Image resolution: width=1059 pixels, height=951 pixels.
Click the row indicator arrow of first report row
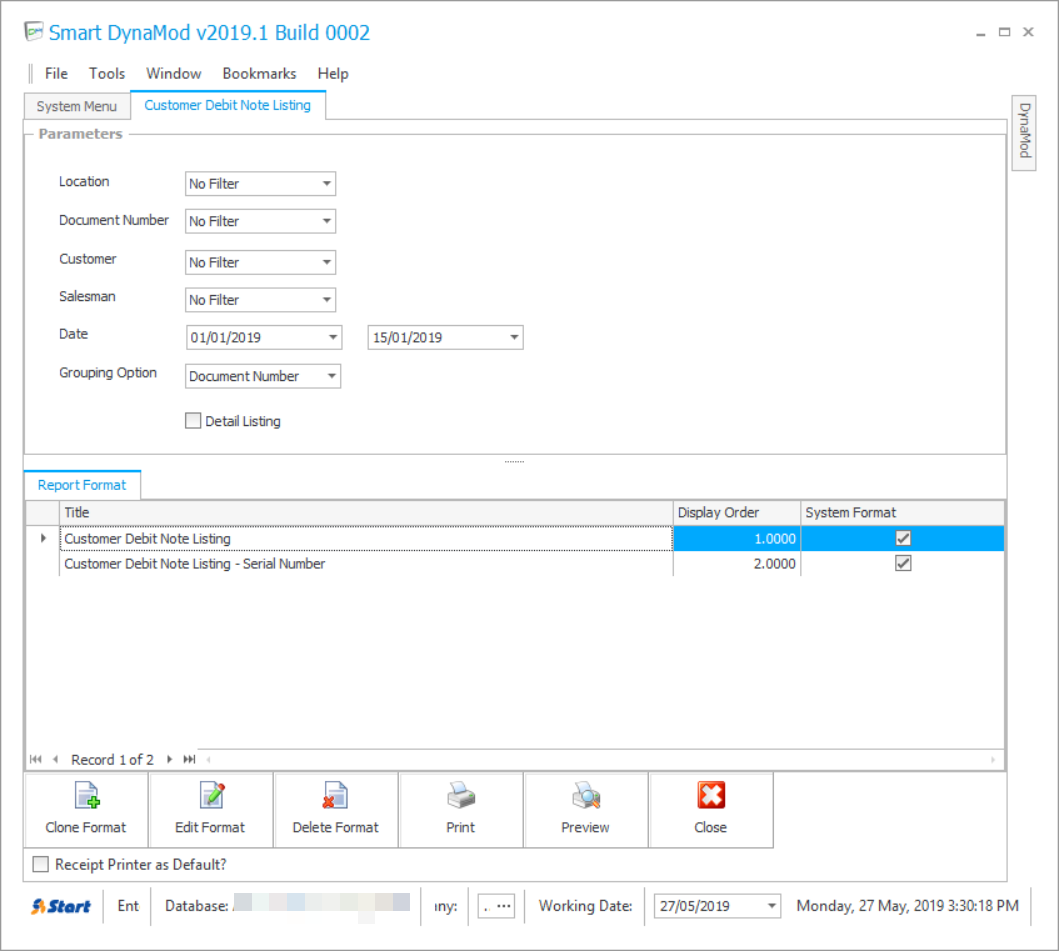point(43,538)
